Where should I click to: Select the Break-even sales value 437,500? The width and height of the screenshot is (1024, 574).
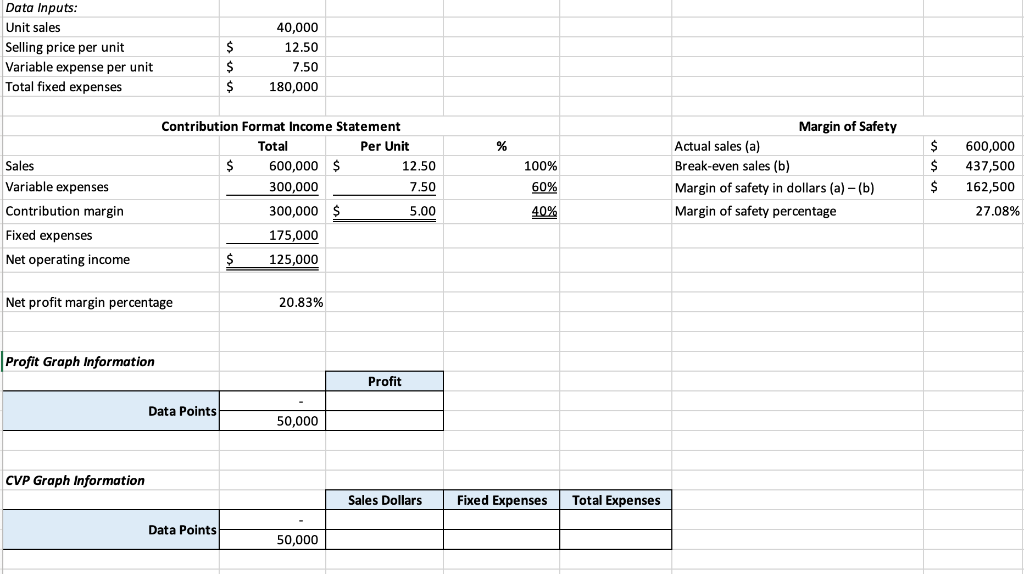[x=990, y=166]
